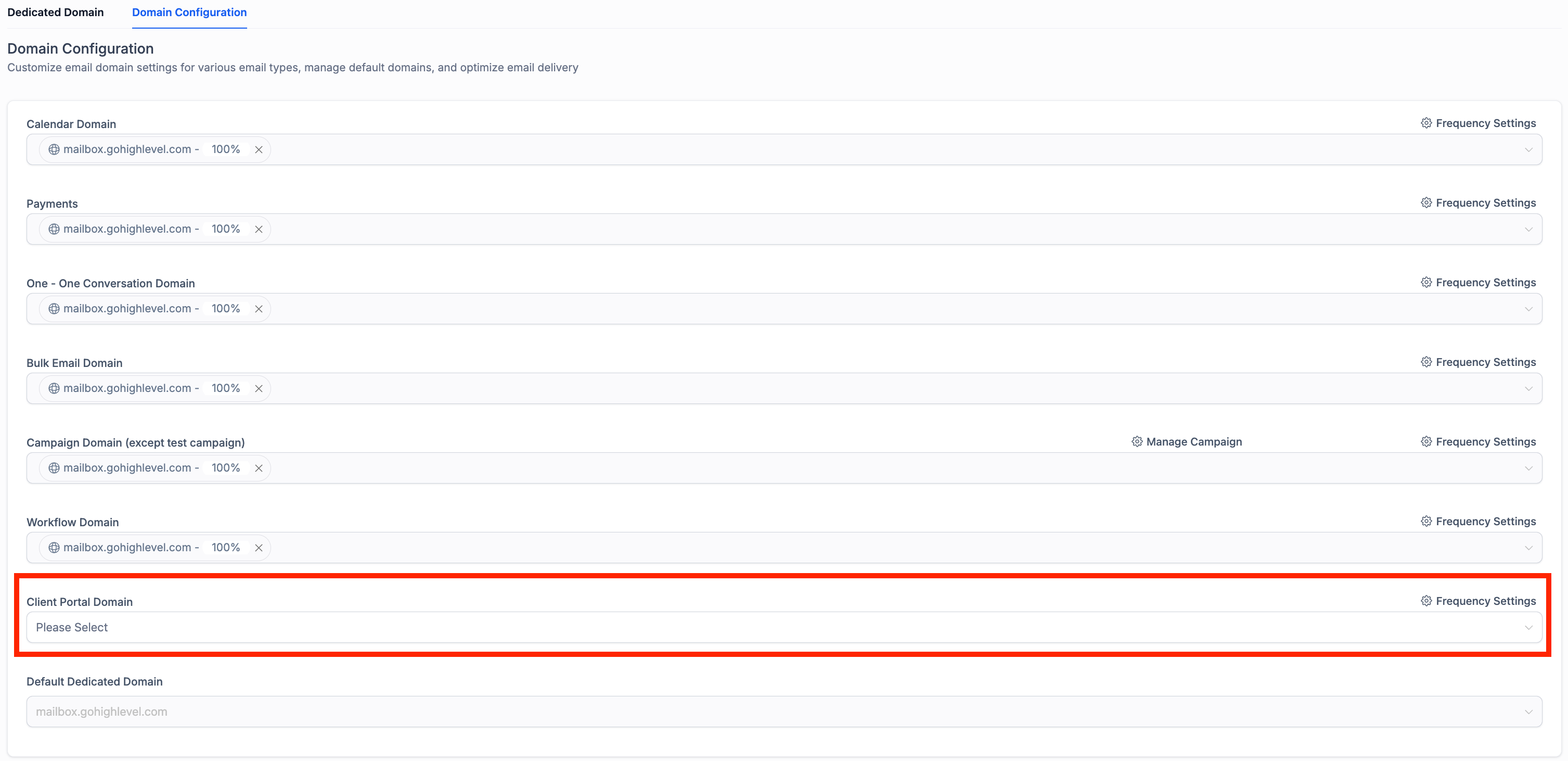
Task: Click globe icon in Campaign Domain chip
Action: tap(54, 469)
